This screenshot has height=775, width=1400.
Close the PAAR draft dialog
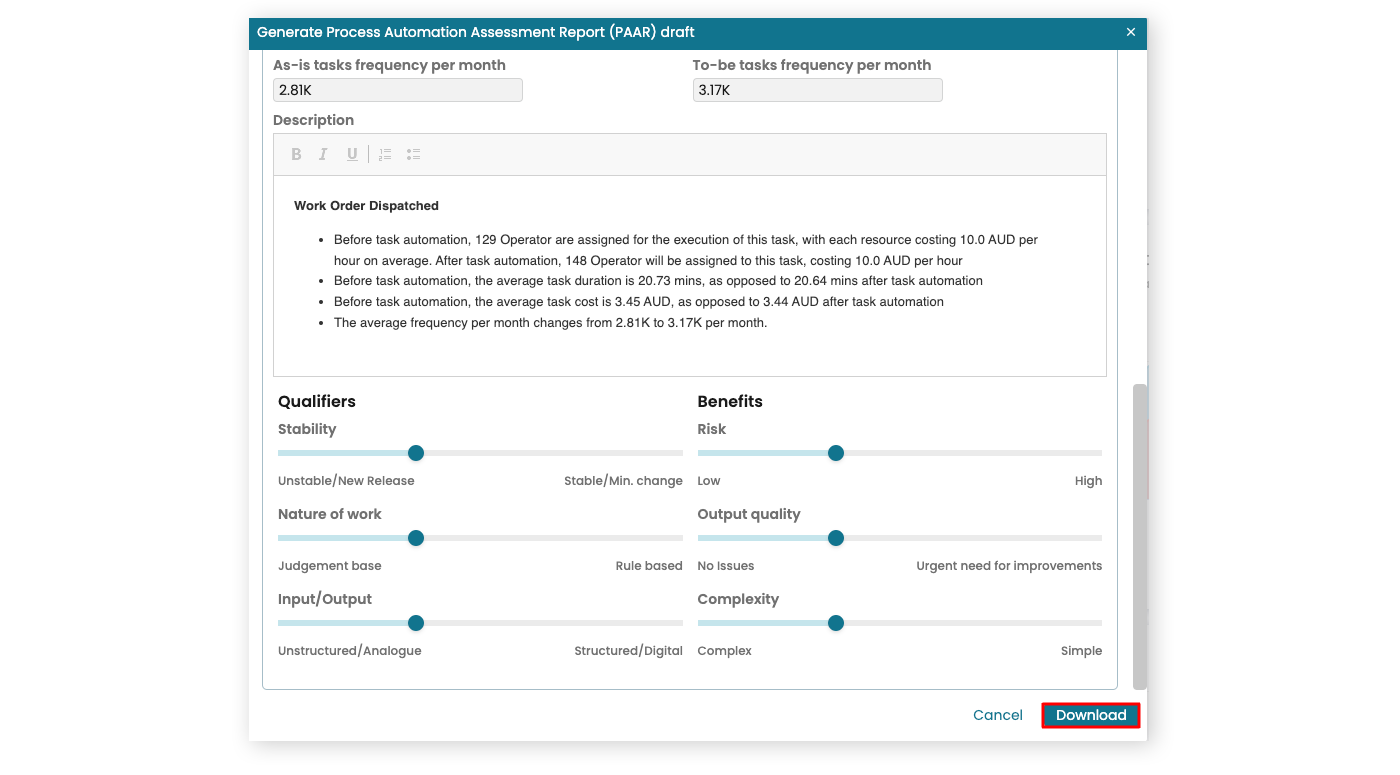coord(1131,32)
